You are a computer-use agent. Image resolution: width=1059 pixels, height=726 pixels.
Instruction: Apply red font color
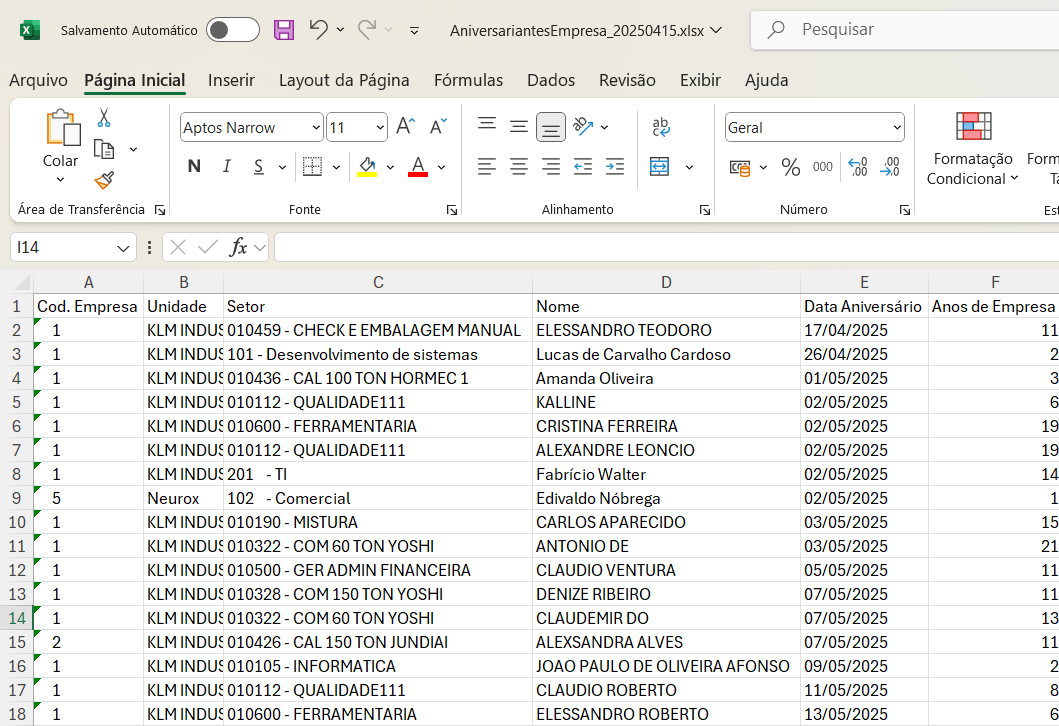tap(418, 167)
